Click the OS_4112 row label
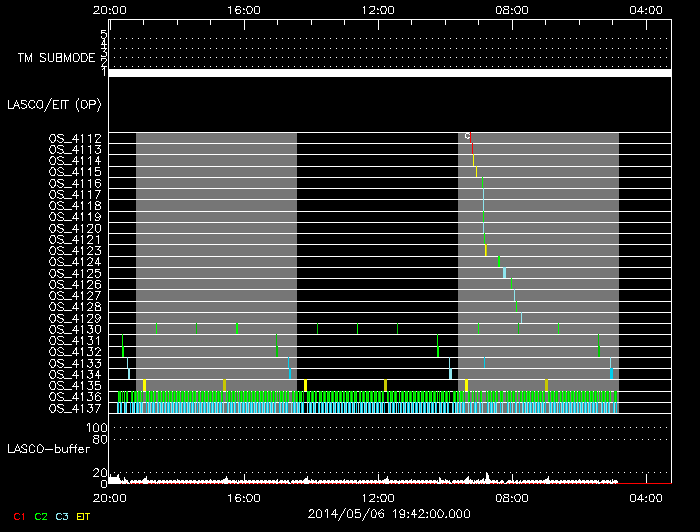 (x=75, y=138)
